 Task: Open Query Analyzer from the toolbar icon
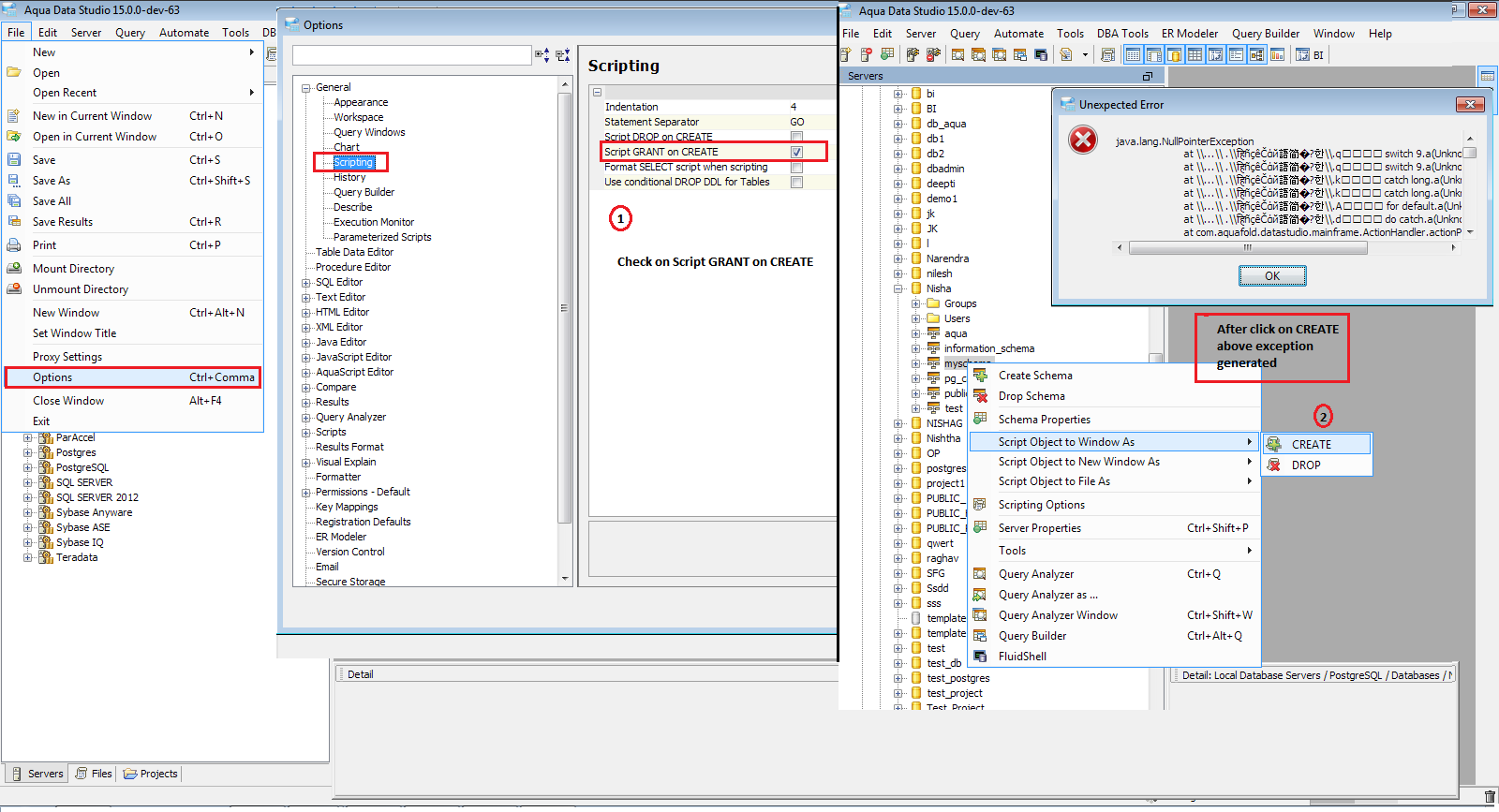click(957, 55)
